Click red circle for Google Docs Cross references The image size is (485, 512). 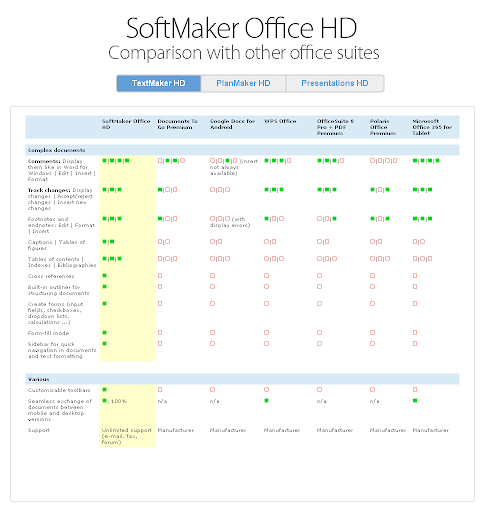pos(212,275)
